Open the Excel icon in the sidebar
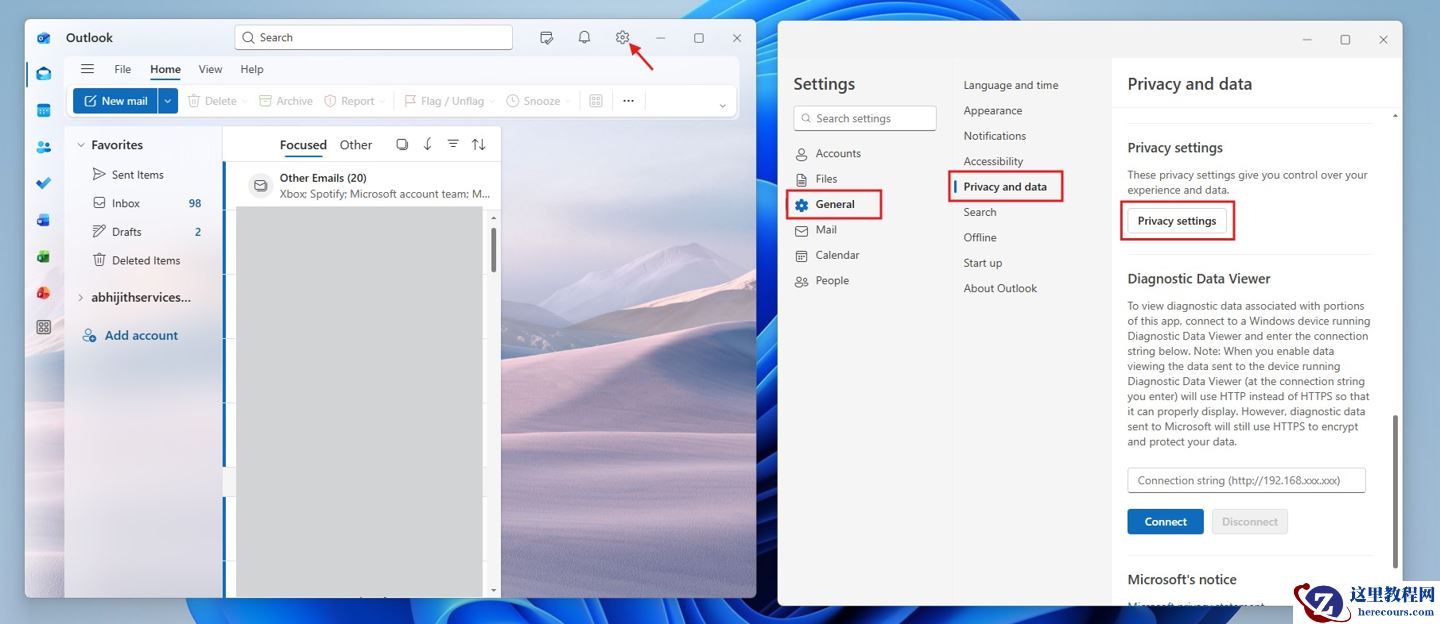The image size is (1440, 624). click(42, 255)
